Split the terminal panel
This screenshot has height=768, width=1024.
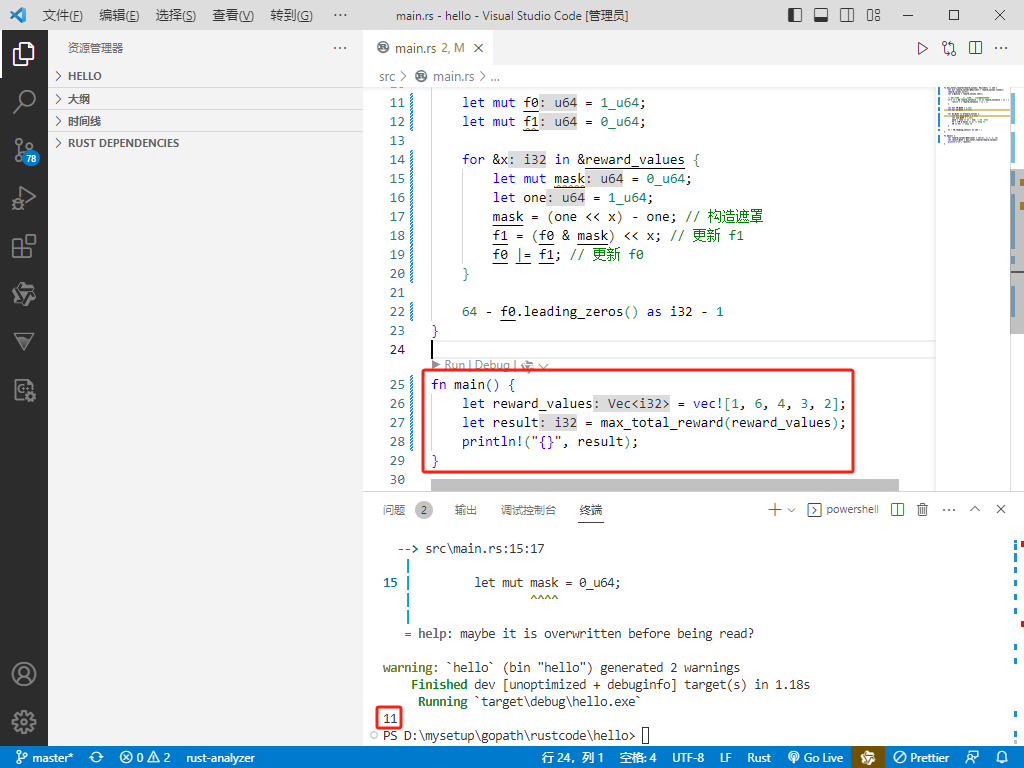[897, 509]
